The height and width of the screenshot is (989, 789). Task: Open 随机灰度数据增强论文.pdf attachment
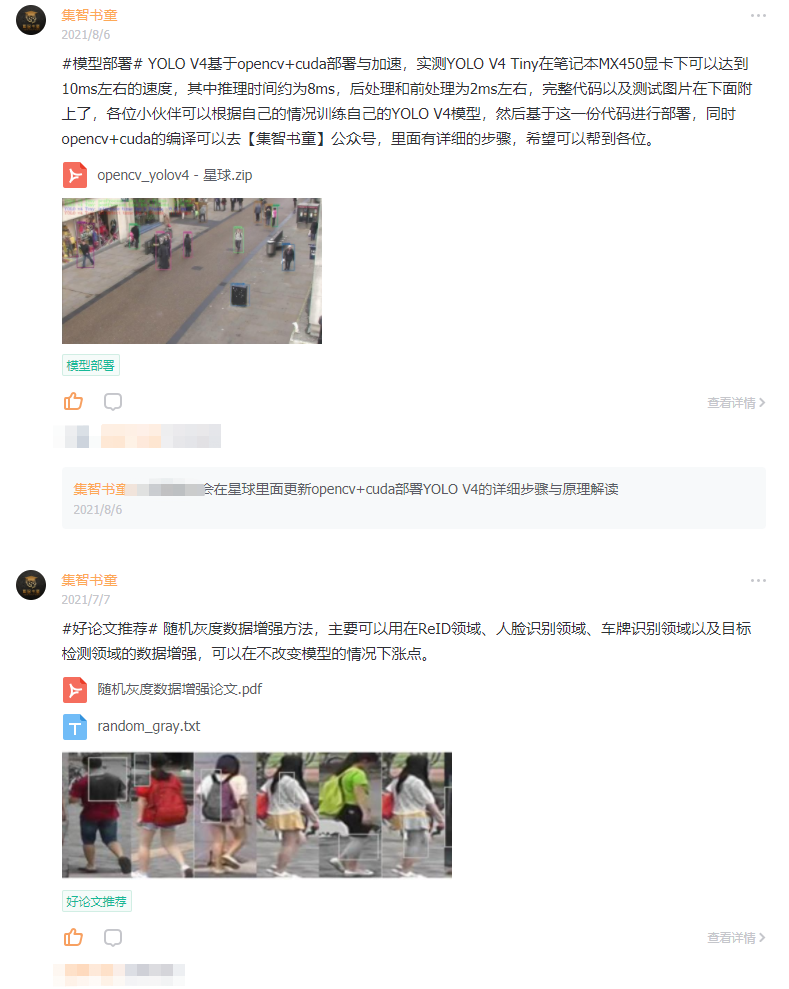click(179, 689)
